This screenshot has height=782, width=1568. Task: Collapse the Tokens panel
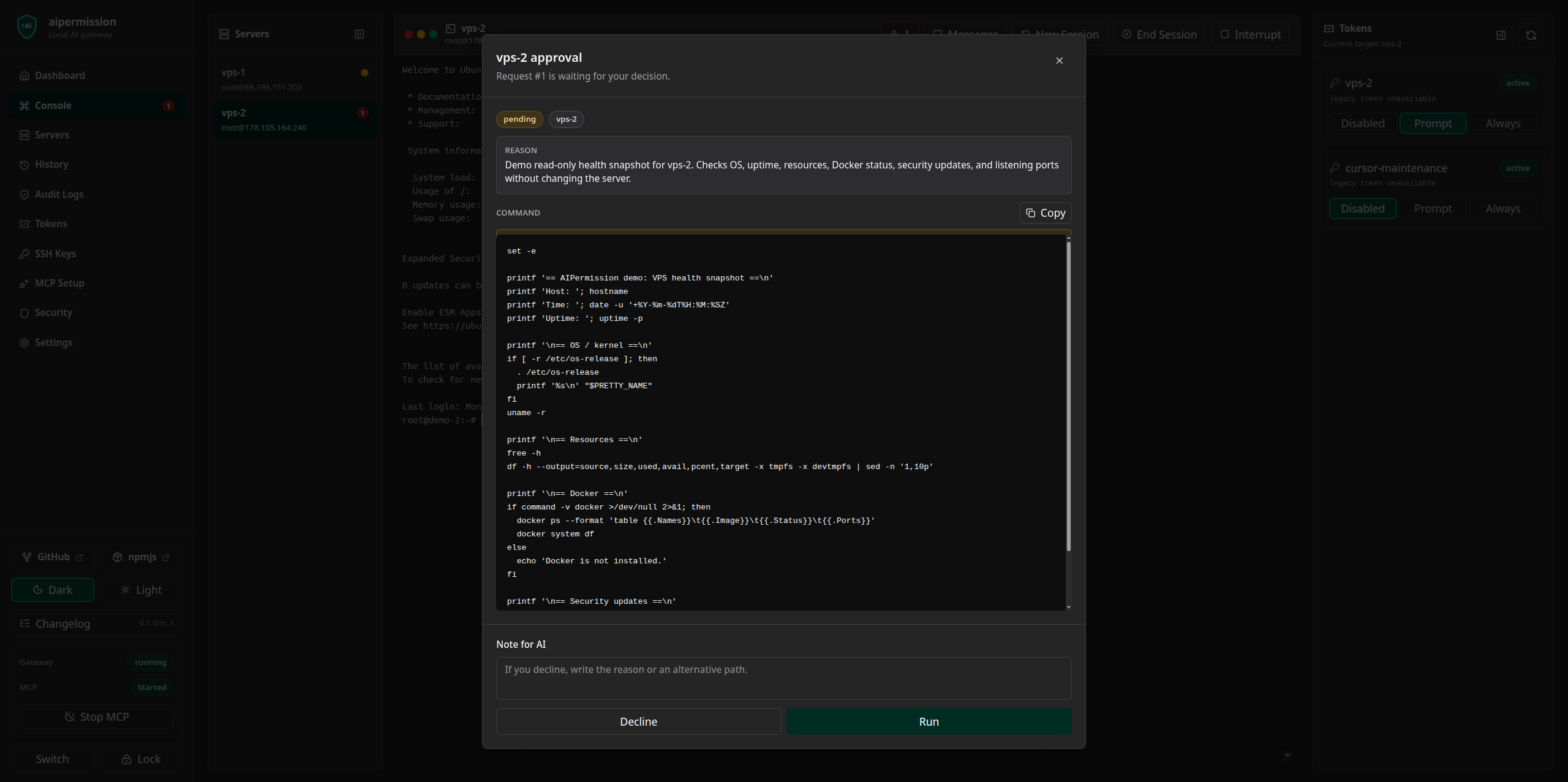tap(1501, 36)
